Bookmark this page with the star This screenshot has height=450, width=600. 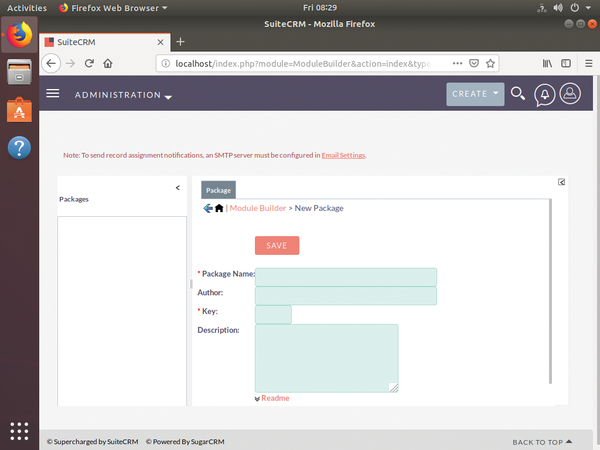[490, 64]
